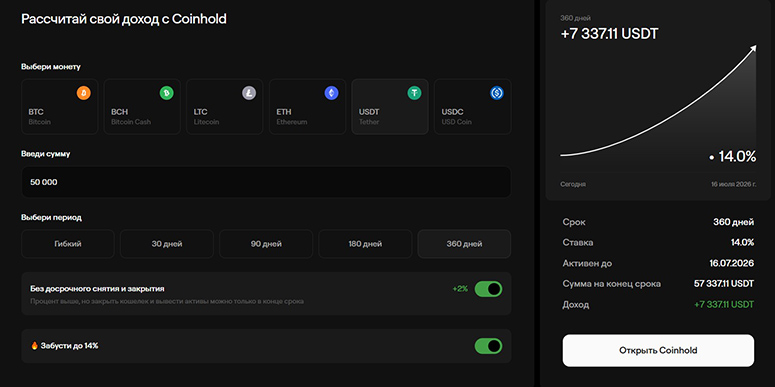Click the Срок 360 дней value

pos(734,222)
